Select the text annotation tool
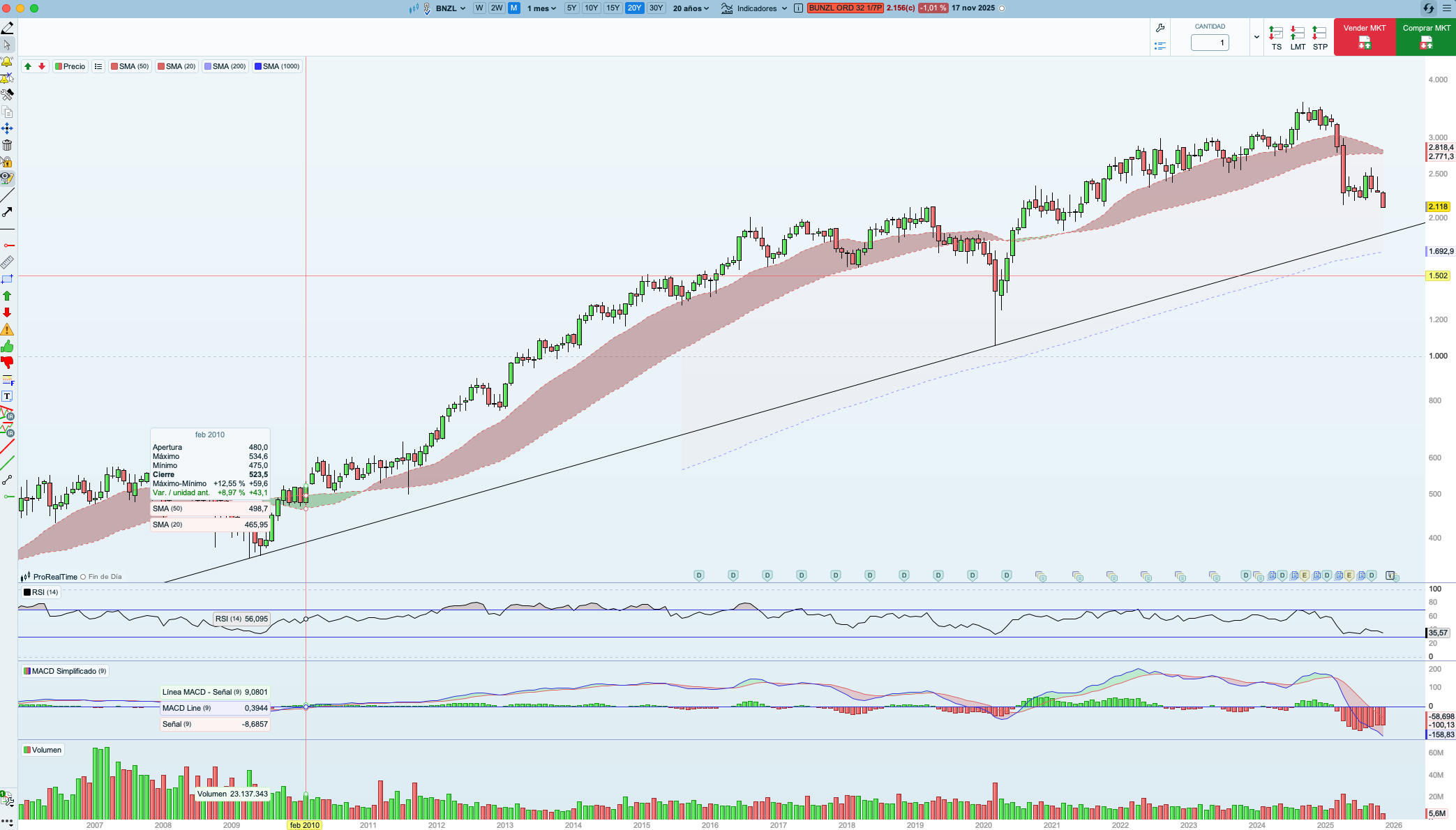This screenshot has height=830, width=1456. click(7, 396)
